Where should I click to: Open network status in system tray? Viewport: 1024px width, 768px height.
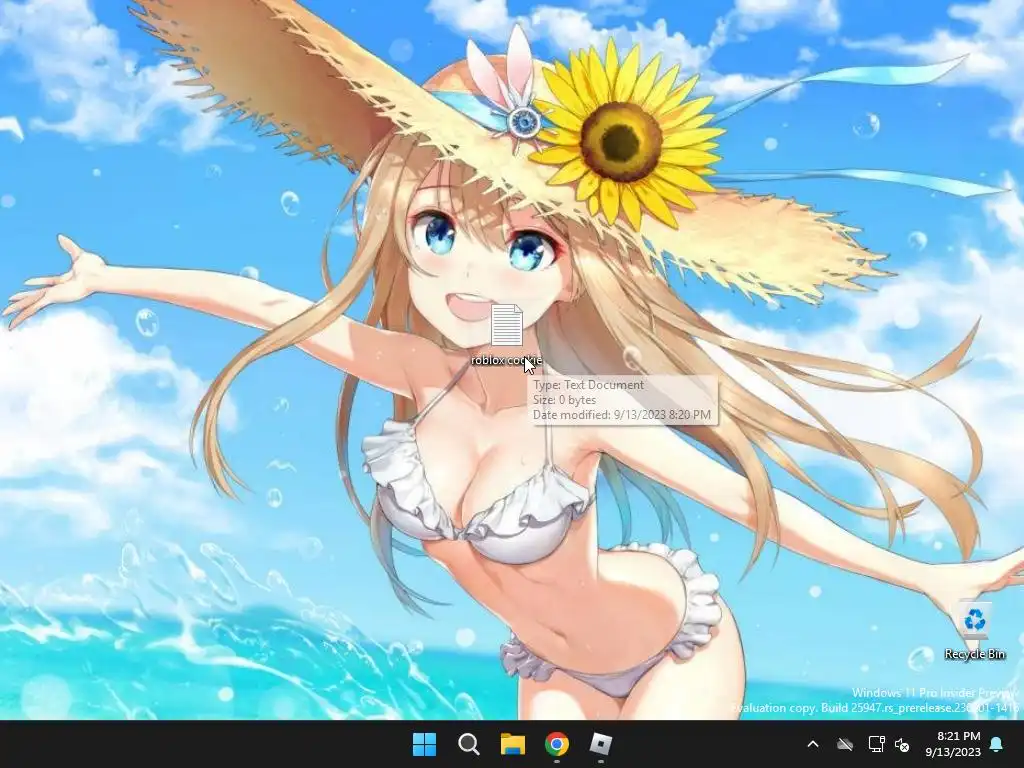tap(876, 744)
